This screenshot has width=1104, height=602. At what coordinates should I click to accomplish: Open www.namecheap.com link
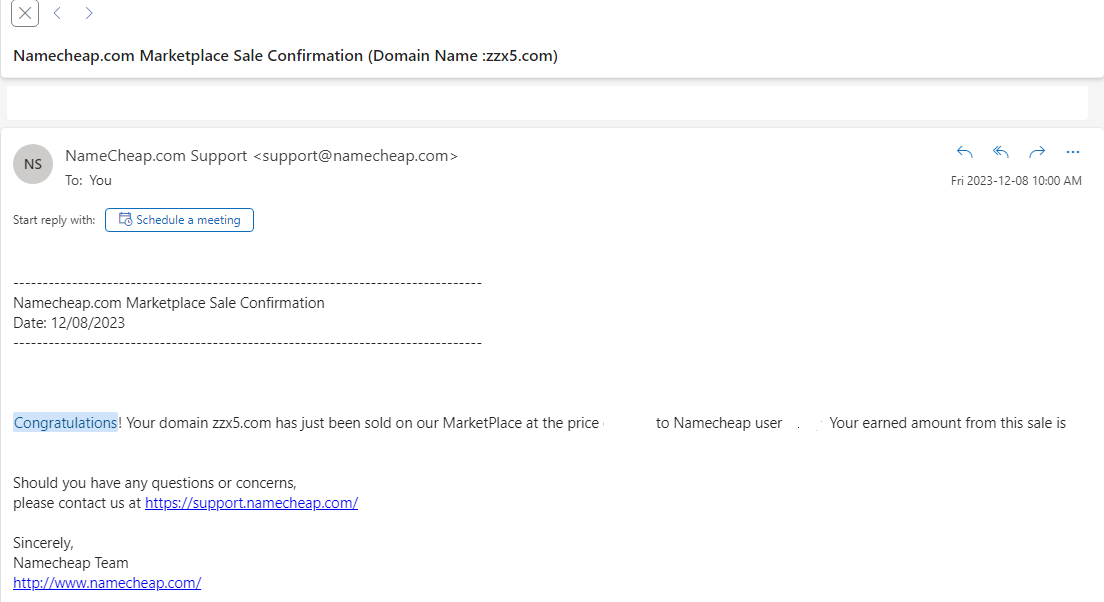coord(107,583)
